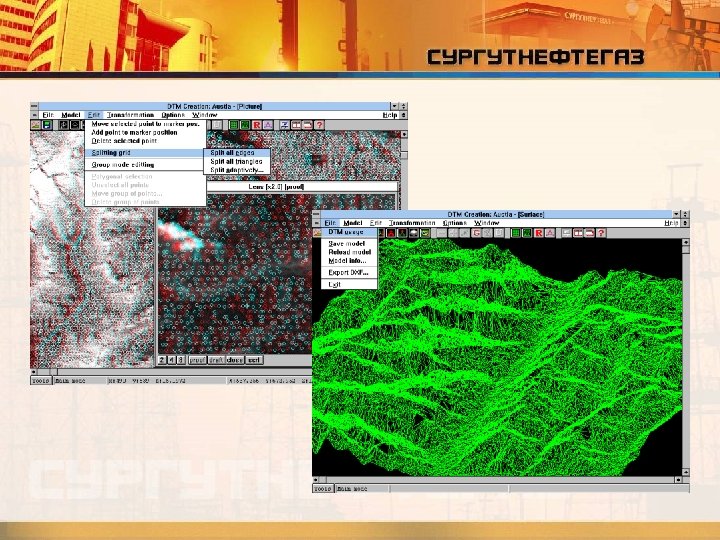
Task: Open the system control menu of Picture window
Action: (34, 106)
